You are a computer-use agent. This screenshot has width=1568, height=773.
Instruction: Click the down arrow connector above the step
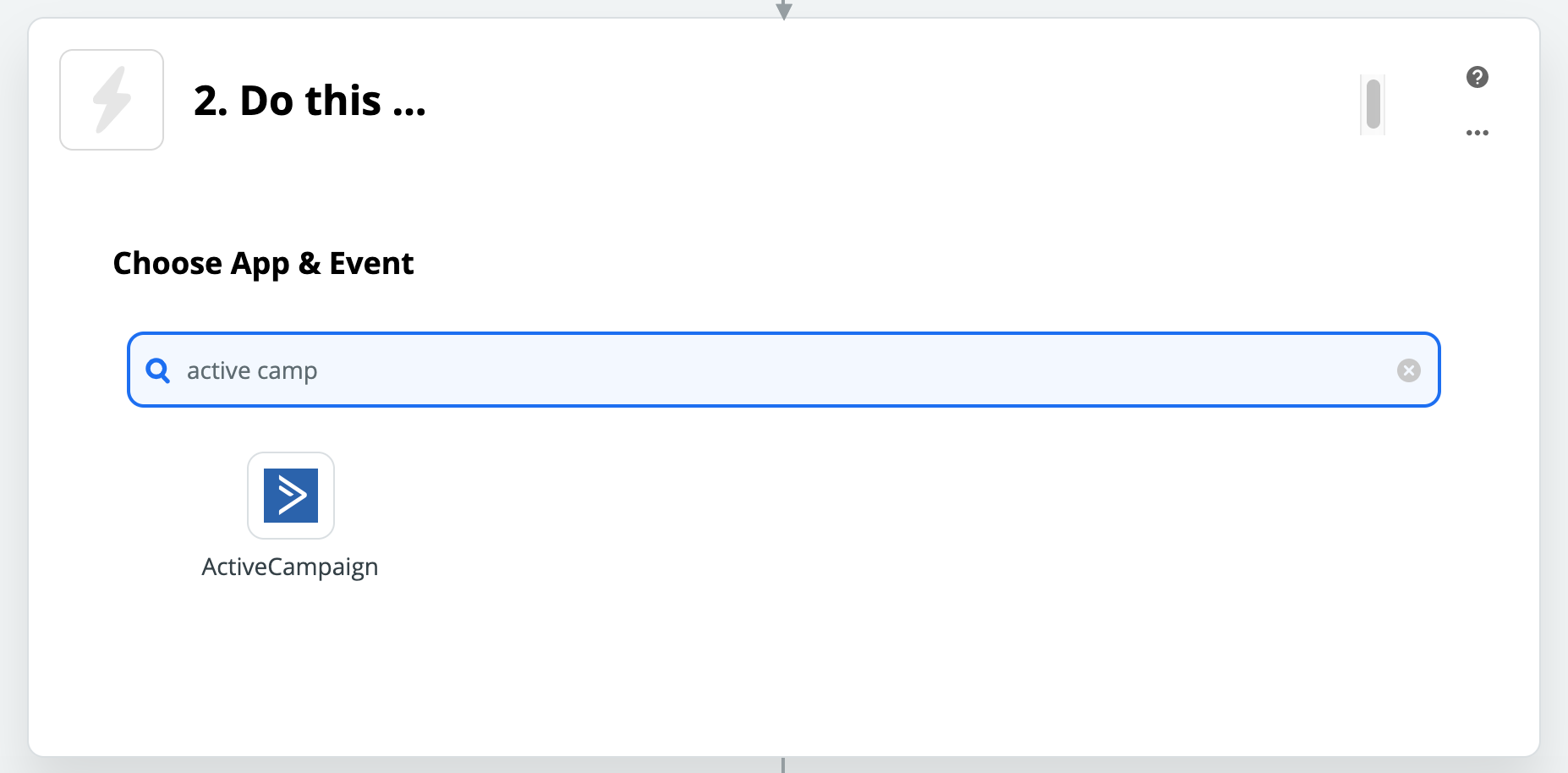[x=784, y=9]
